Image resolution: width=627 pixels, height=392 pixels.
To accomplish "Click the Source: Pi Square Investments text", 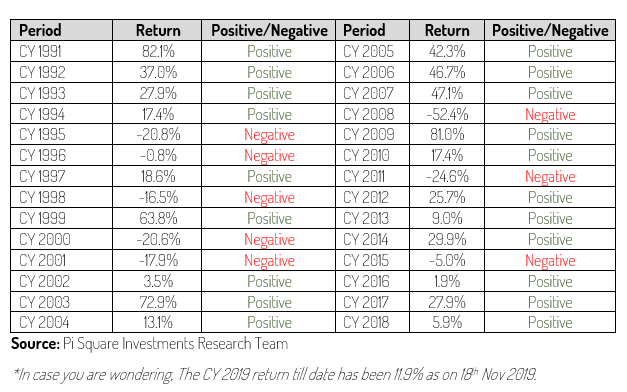I will tap(150, 344).
